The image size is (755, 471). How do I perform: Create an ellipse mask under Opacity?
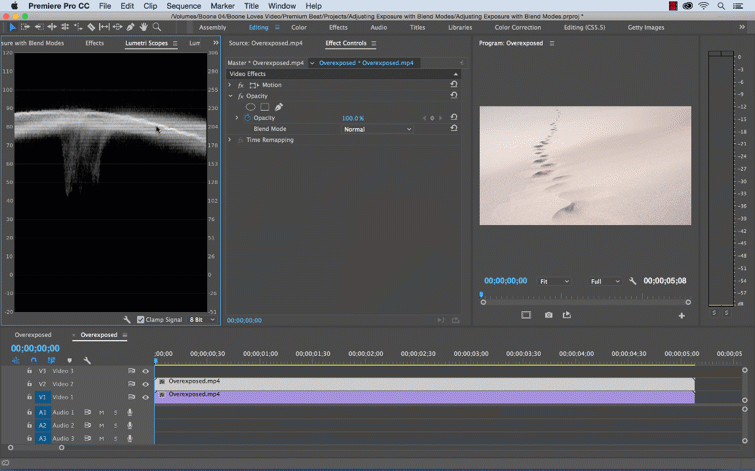click(250, 107)
